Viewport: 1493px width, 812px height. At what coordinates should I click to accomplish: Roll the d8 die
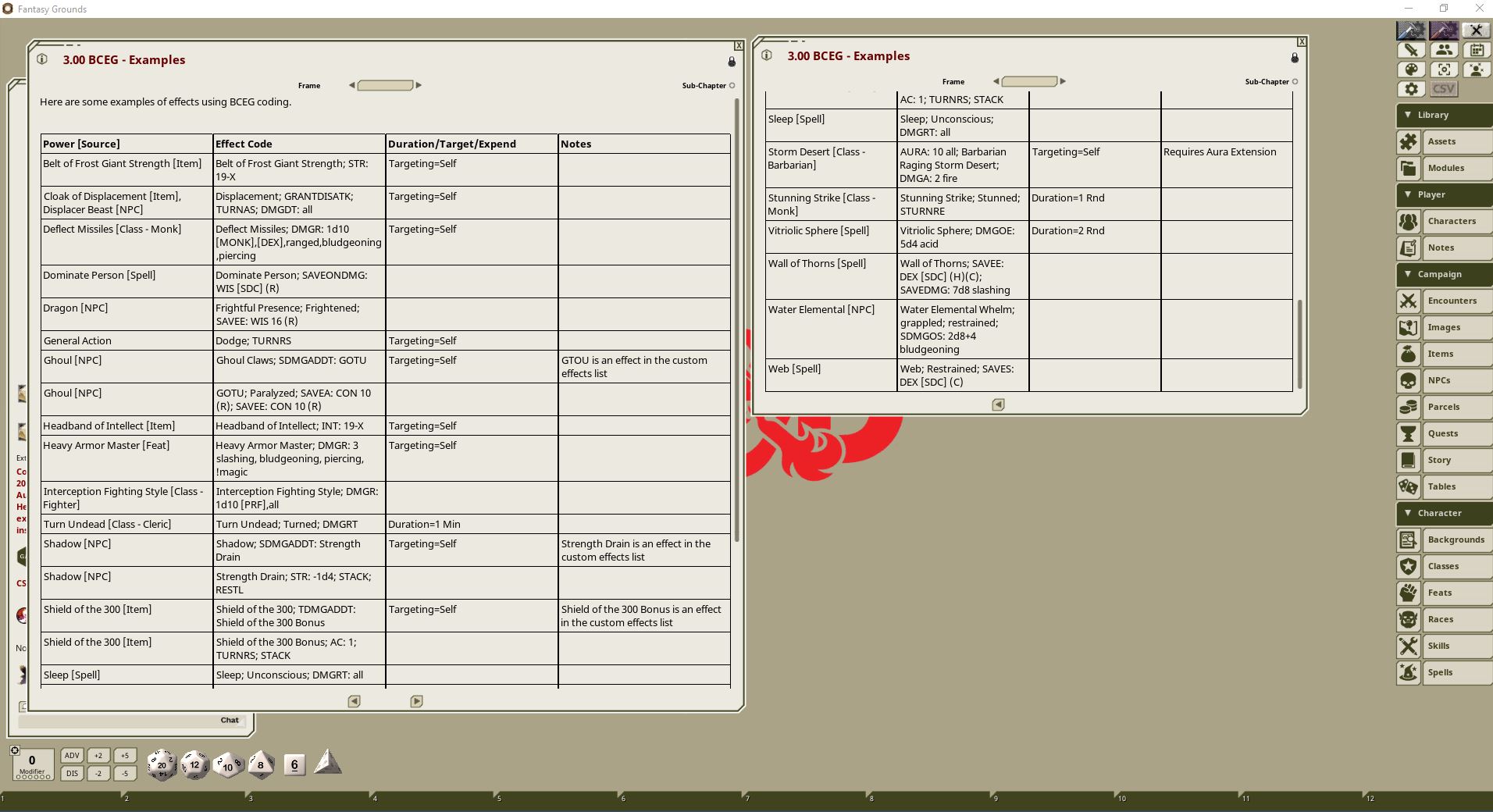point(261,765)
